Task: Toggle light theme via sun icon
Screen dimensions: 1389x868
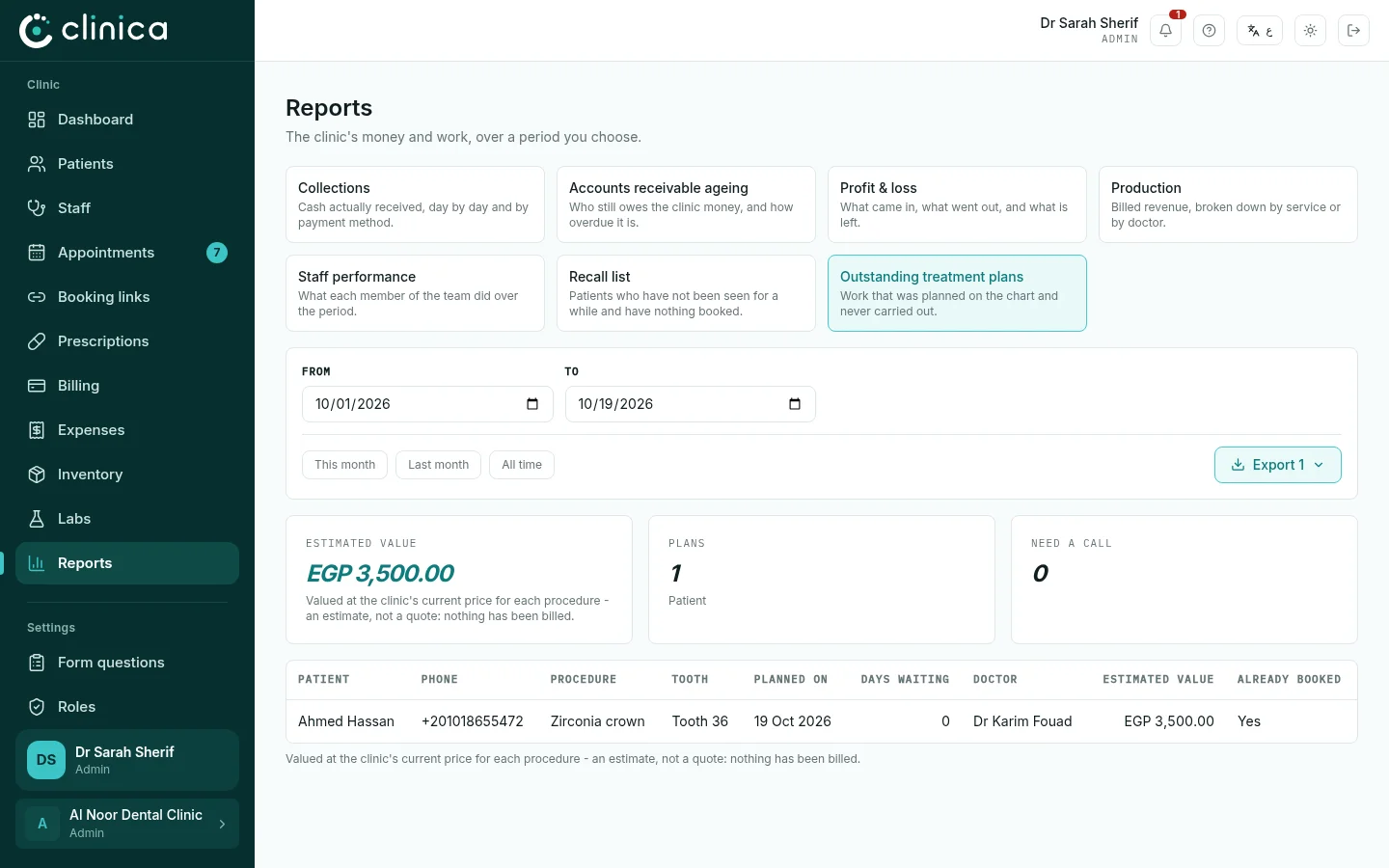Action: click(x=1310, y=31)
